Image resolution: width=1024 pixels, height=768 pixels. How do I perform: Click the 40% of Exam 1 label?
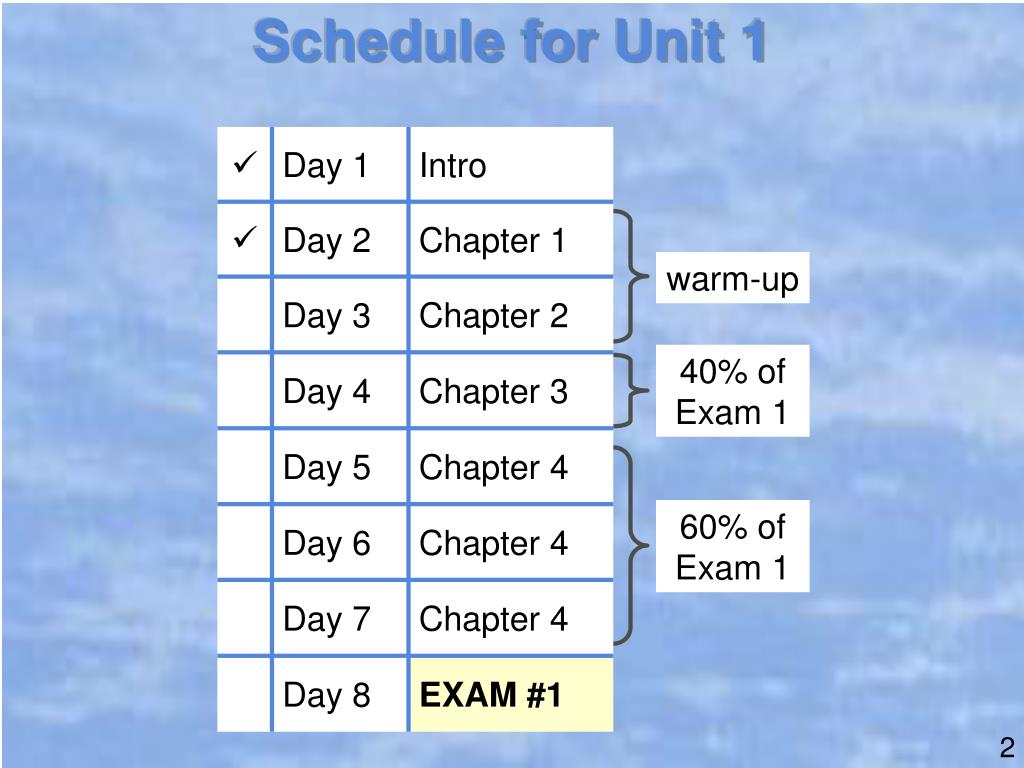732,391
